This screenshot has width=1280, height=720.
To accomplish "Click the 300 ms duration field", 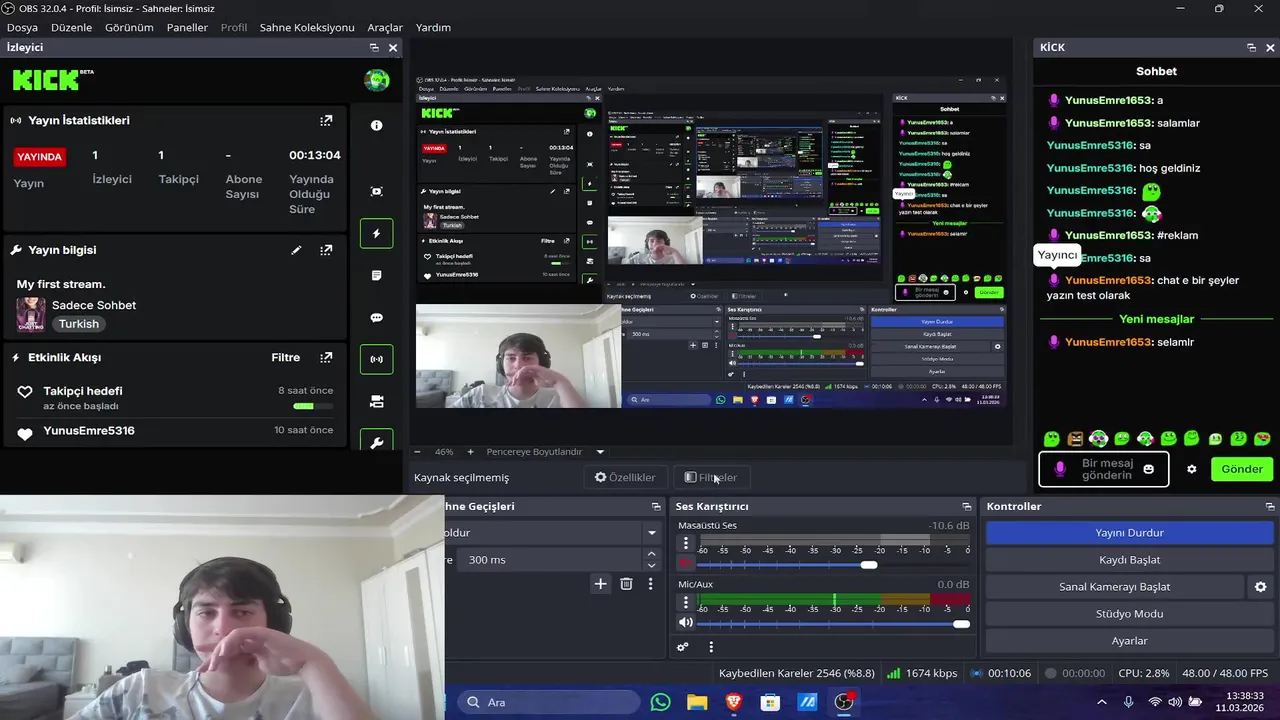I will click(x=550, y=560).
